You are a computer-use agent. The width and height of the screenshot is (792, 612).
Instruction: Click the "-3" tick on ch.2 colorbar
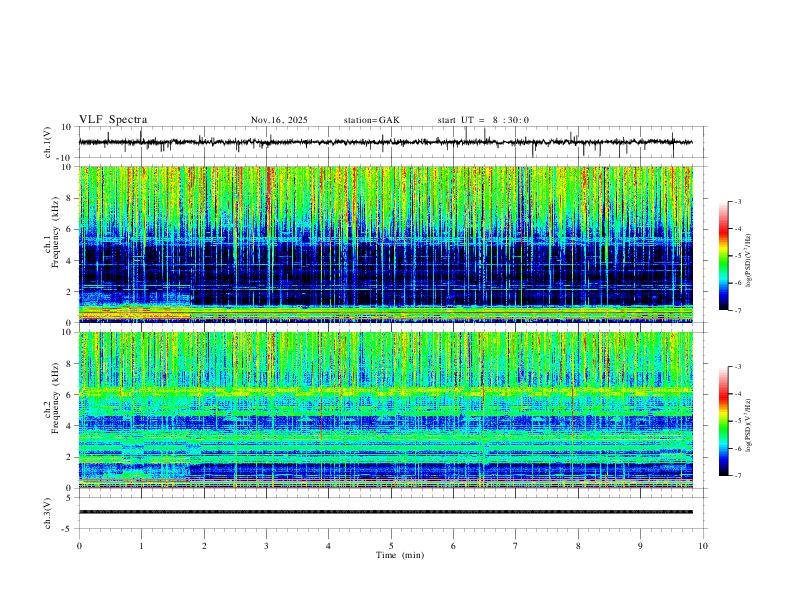point(738,367)
